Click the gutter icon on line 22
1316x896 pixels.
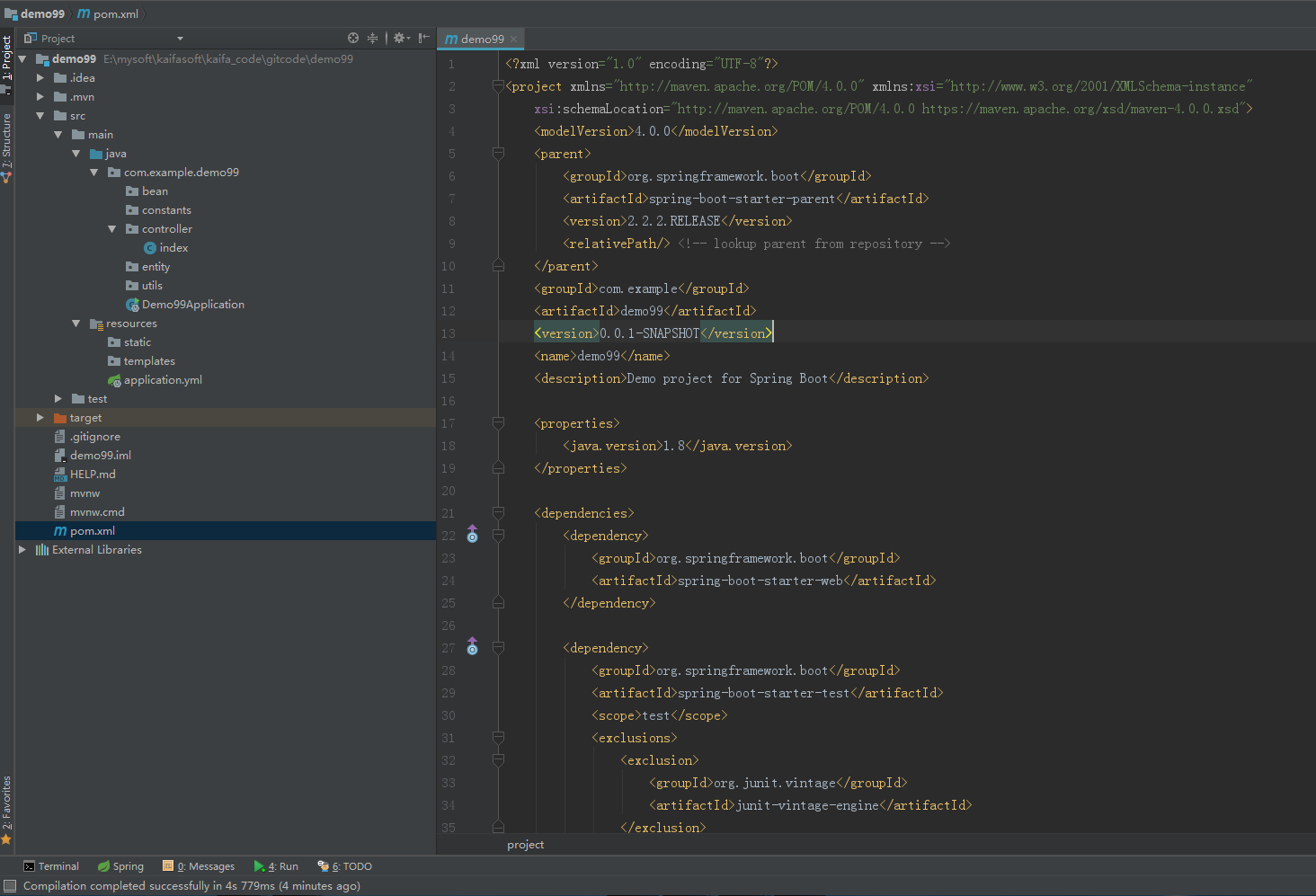(472, 536)
